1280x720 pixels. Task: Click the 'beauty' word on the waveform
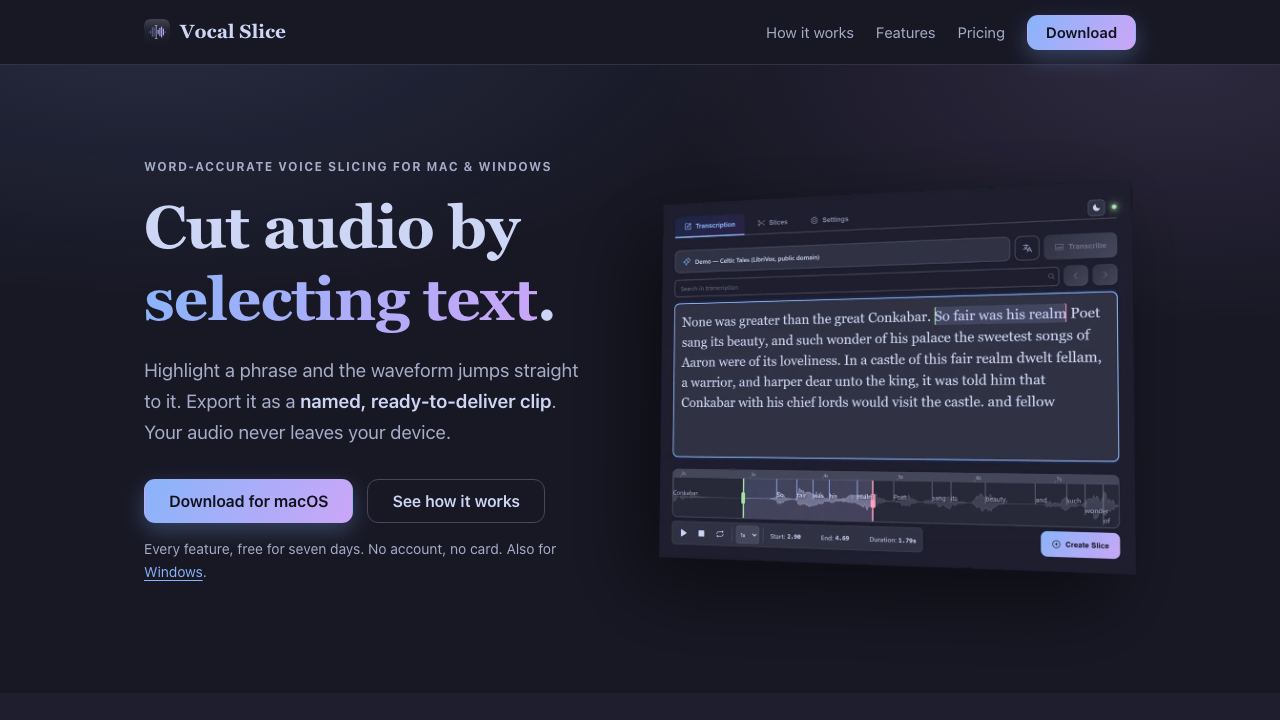(996, 499)
